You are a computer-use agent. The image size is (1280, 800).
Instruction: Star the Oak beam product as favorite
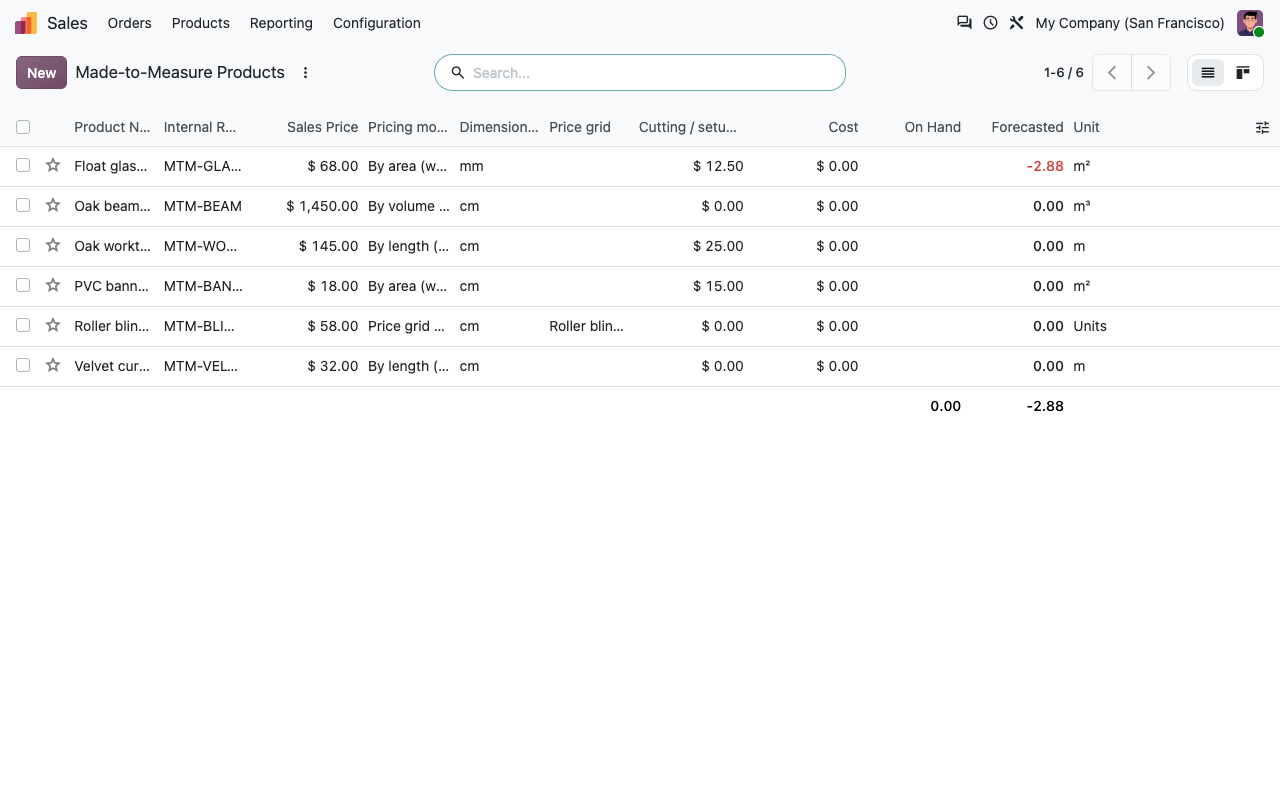(53, 205)
